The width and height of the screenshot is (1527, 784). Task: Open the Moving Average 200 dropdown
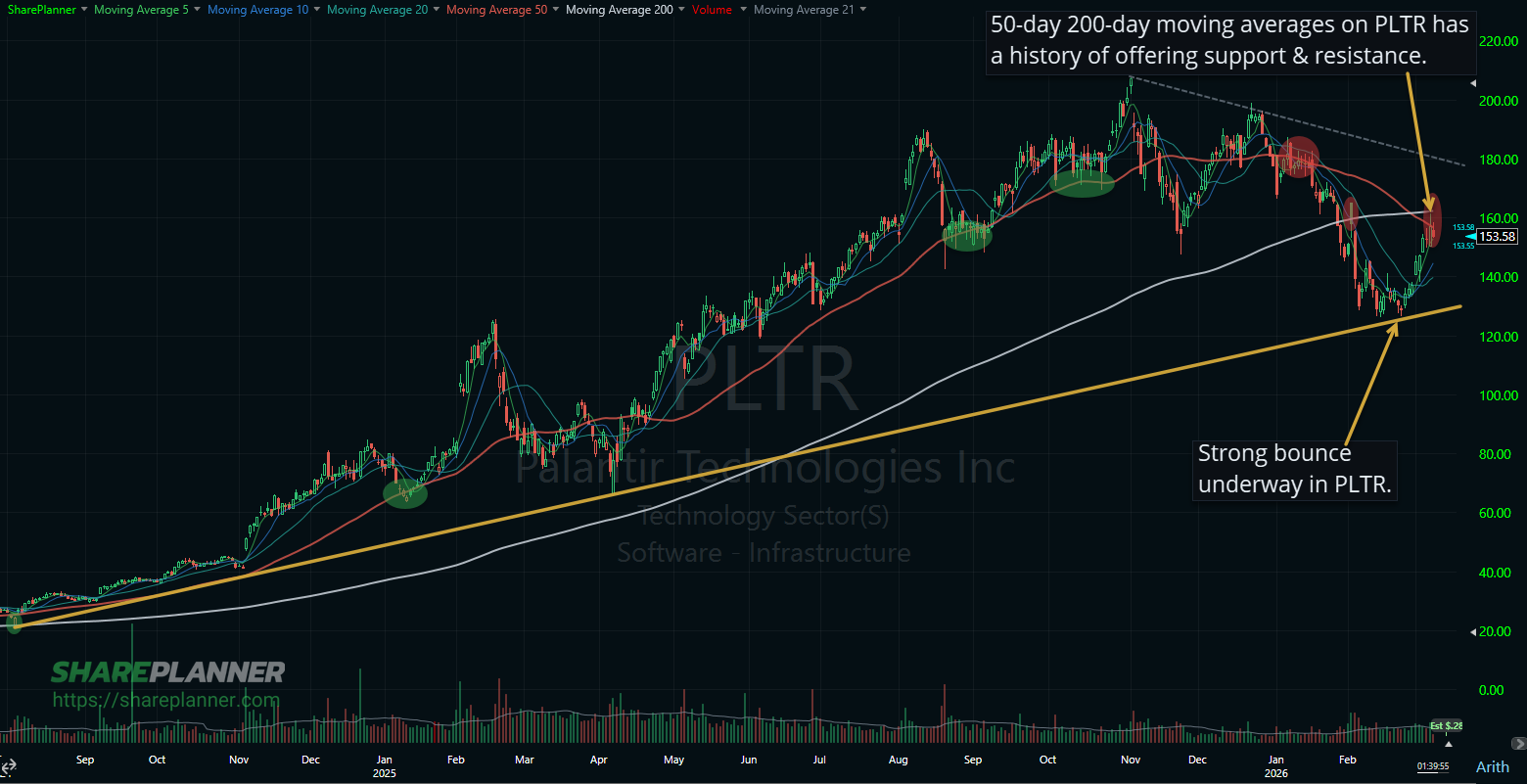[682, 9]
